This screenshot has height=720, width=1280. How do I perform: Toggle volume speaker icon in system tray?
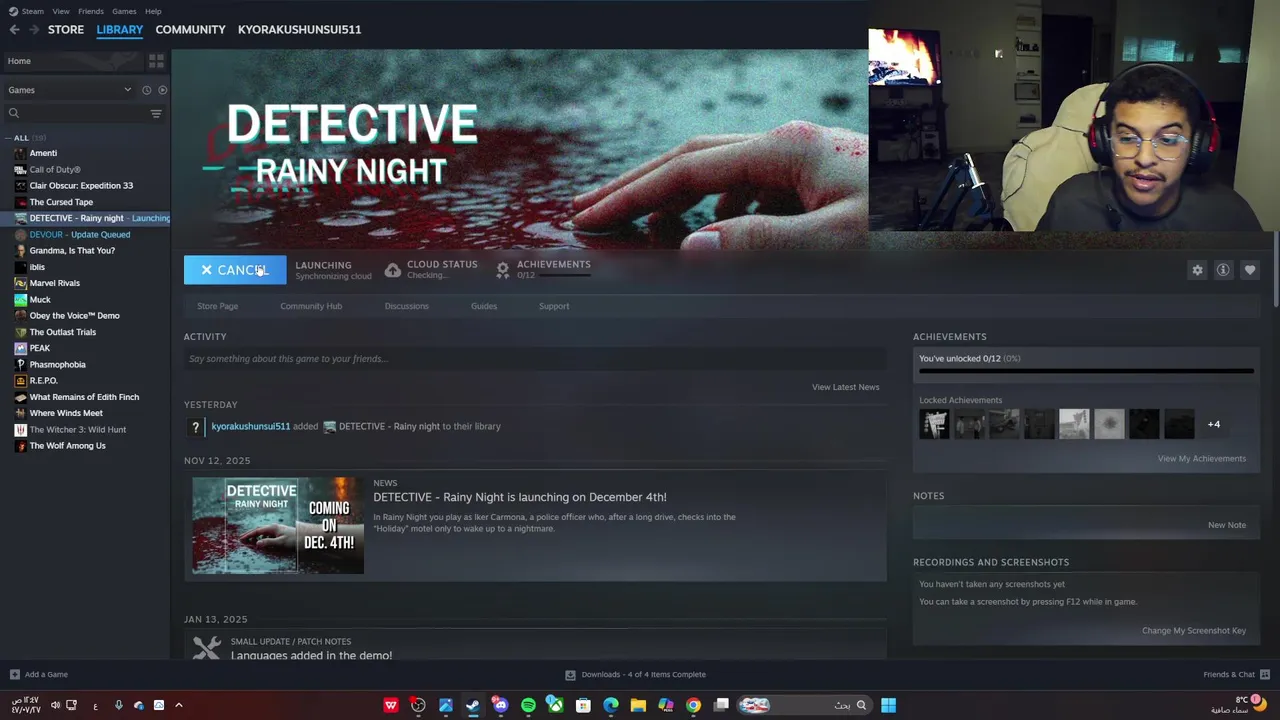coord(55,705)
